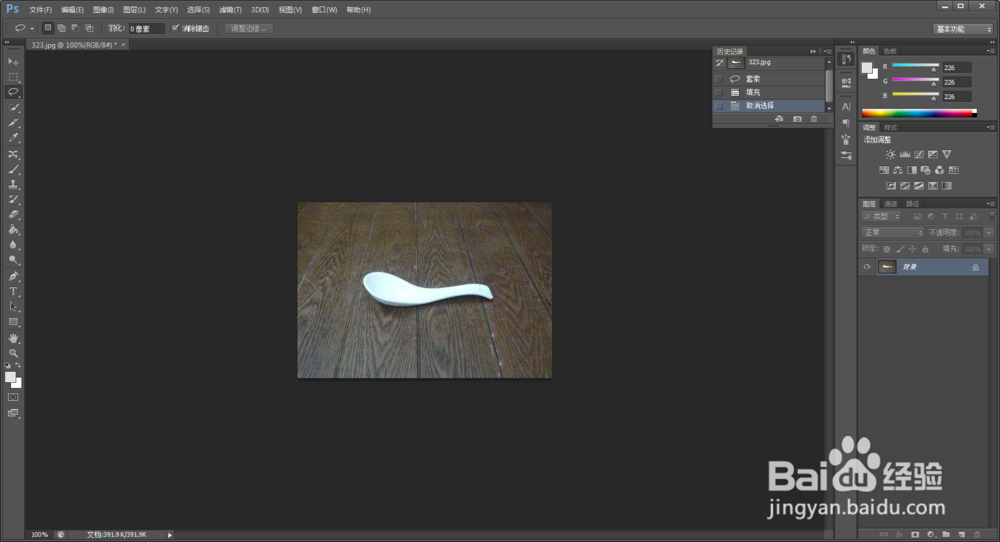Open the Paragraph panel dock icon
This screenshot has height=542, width=1000.
[846, 122]
